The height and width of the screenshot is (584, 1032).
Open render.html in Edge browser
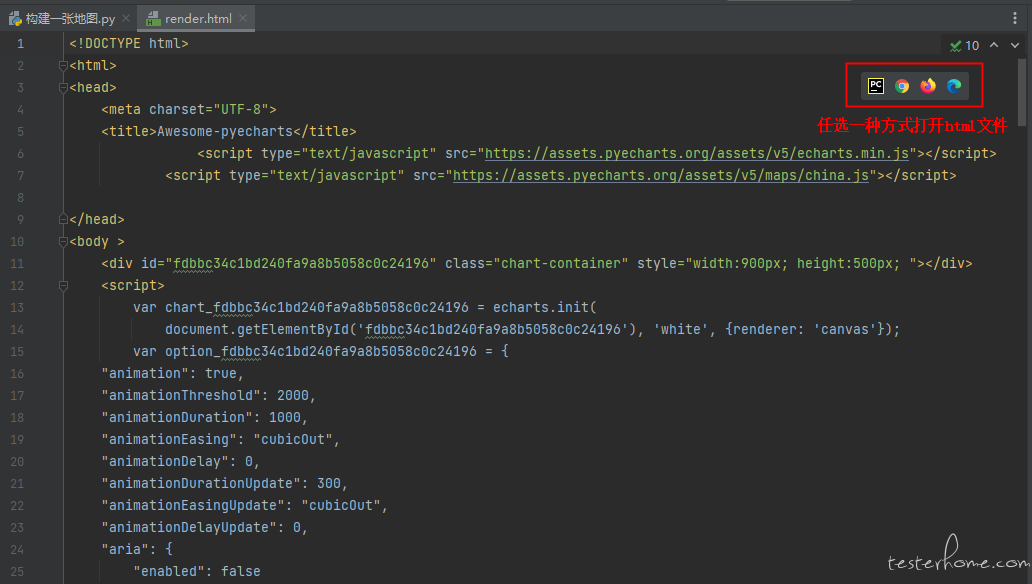954,86
